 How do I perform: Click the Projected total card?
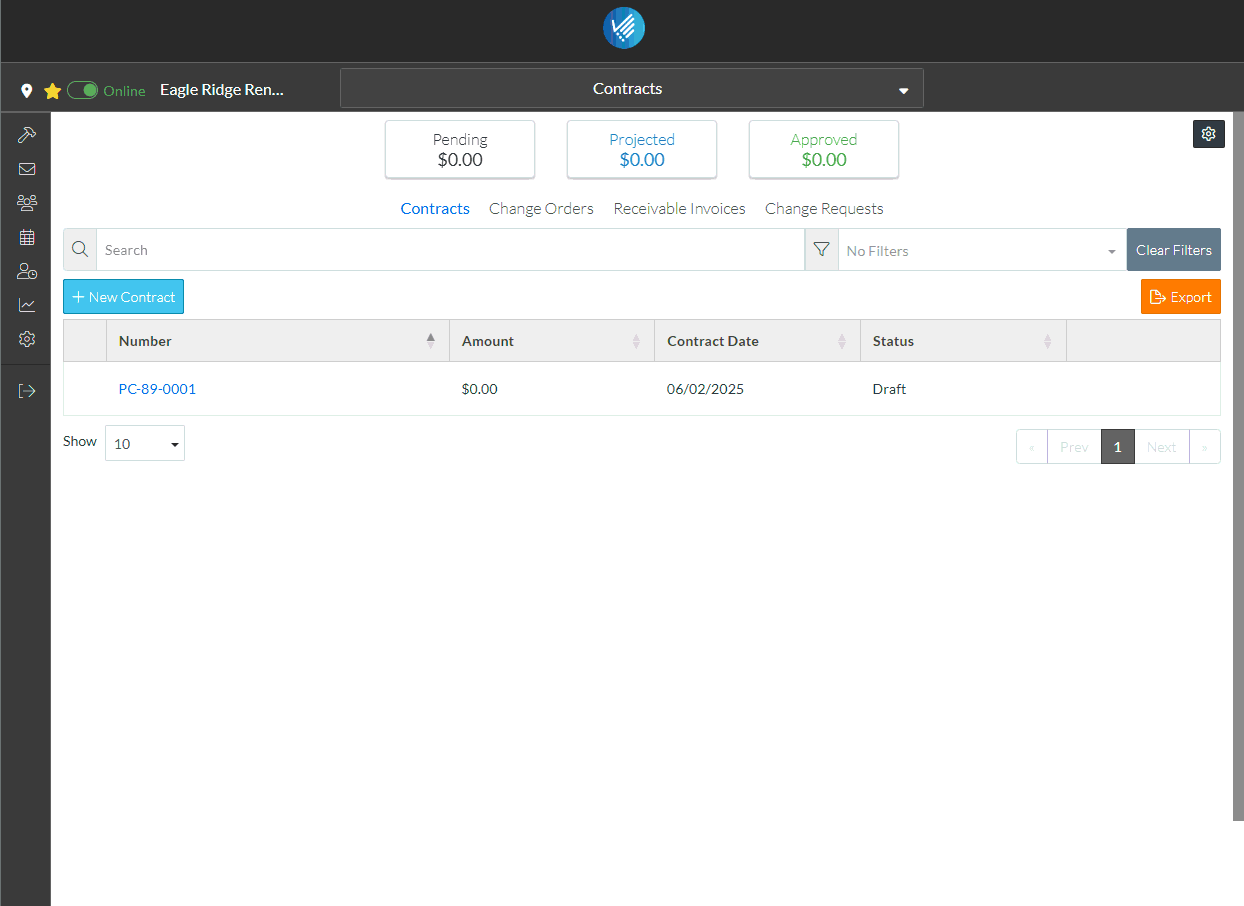point(642,150)
